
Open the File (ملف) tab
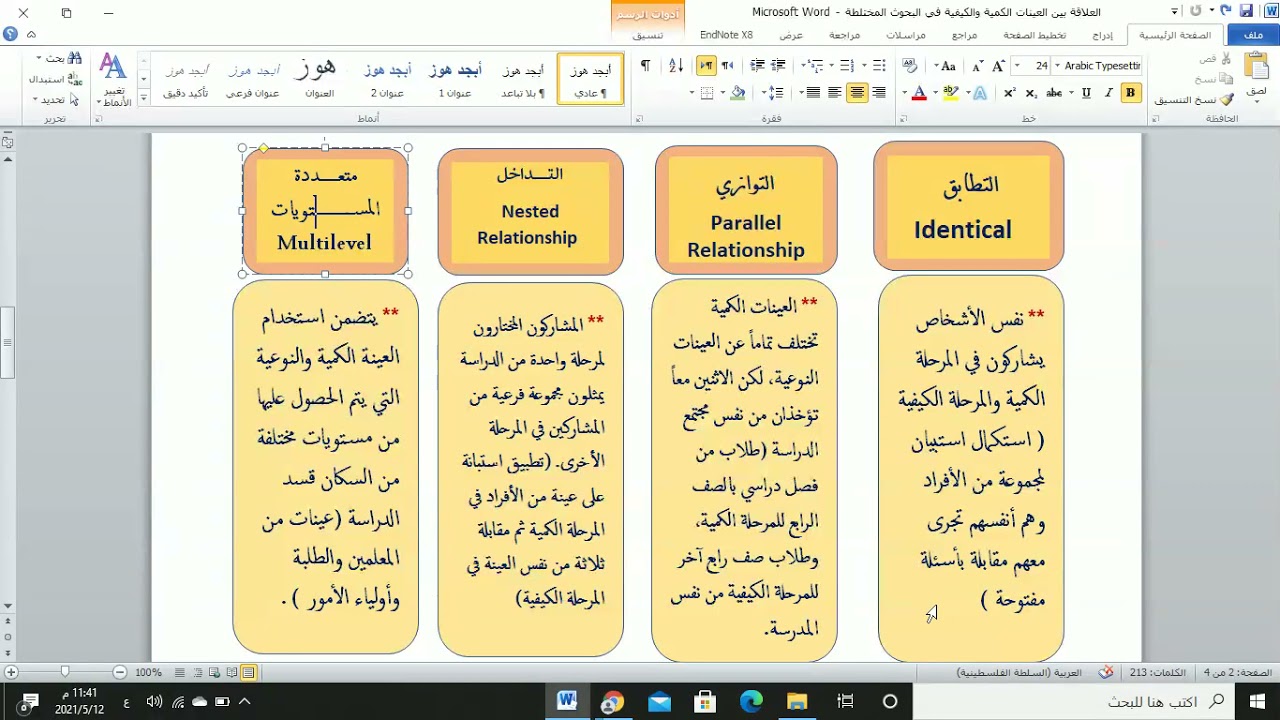(1253, 35)
